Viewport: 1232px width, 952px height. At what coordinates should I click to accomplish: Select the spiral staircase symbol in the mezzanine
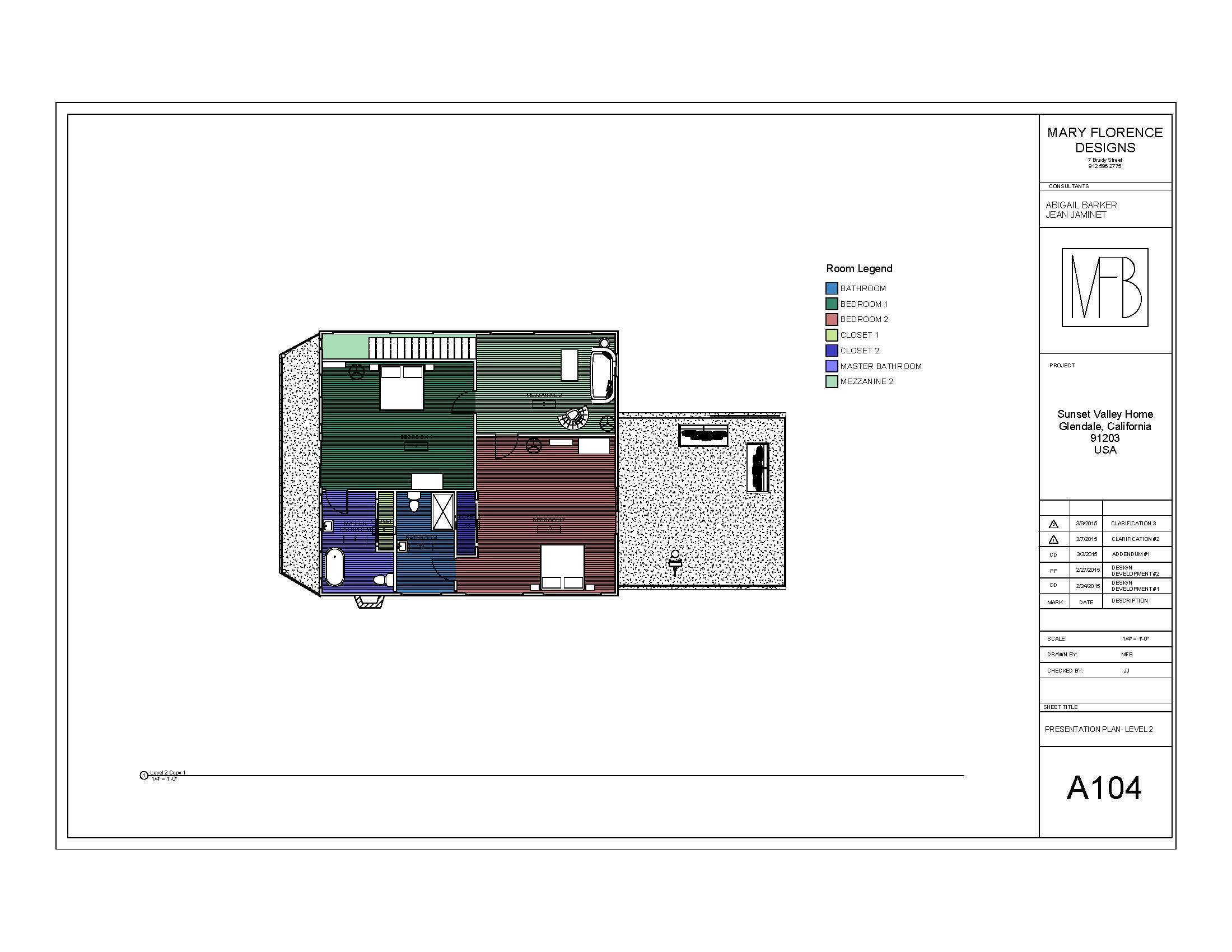coord(573,417)
